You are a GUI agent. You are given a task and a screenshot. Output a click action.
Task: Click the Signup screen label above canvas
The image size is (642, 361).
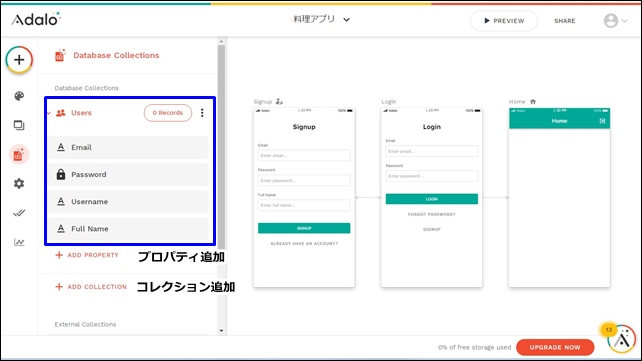pos(263,102)
